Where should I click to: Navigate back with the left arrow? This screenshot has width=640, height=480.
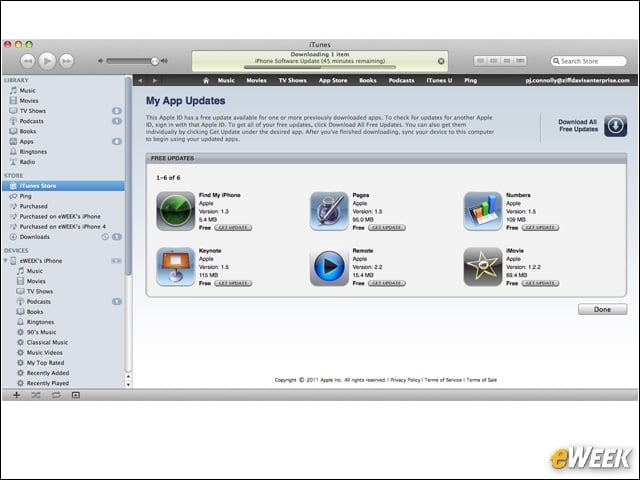(140, 80)
